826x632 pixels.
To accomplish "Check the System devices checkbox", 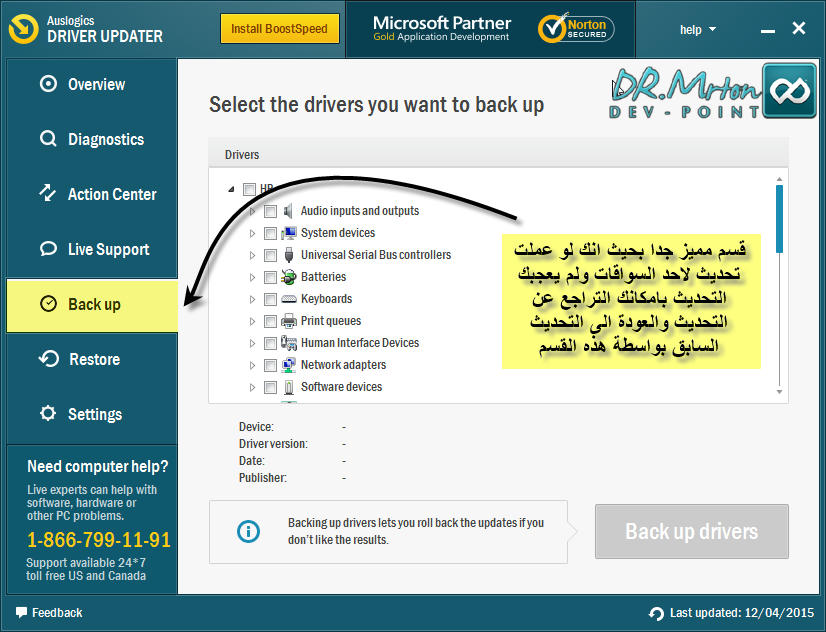I will click(270, 233).
